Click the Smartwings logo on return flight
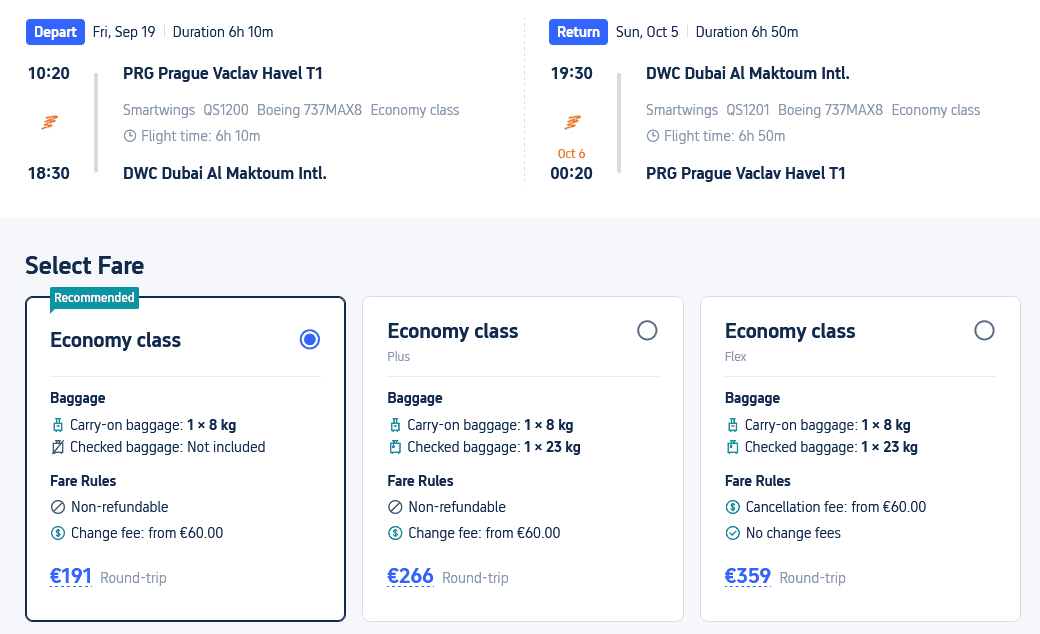The image size is (1040, 634). pos(573,122)
